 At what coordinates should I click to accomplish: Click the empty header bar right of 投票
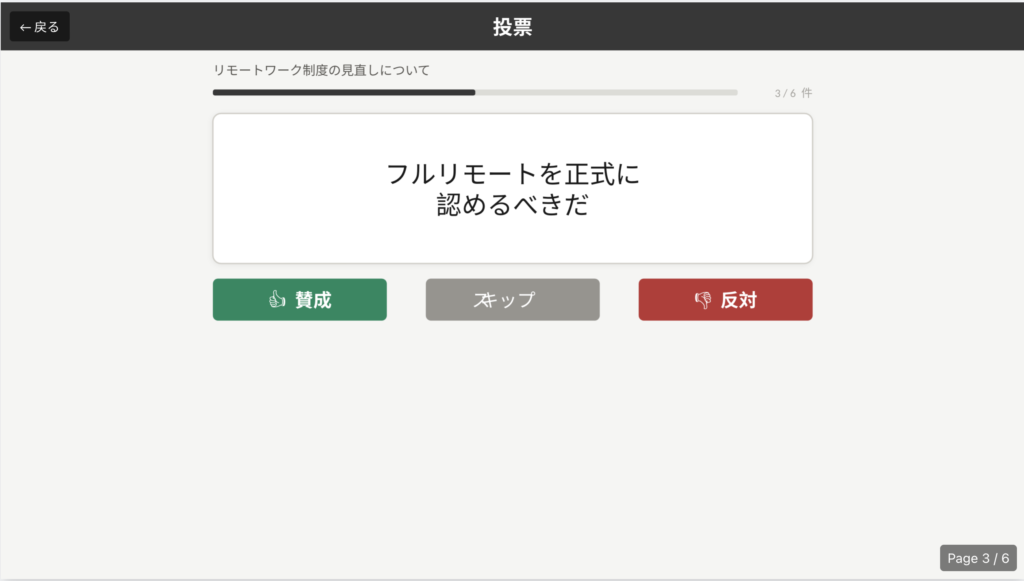(x=780, y=27)
